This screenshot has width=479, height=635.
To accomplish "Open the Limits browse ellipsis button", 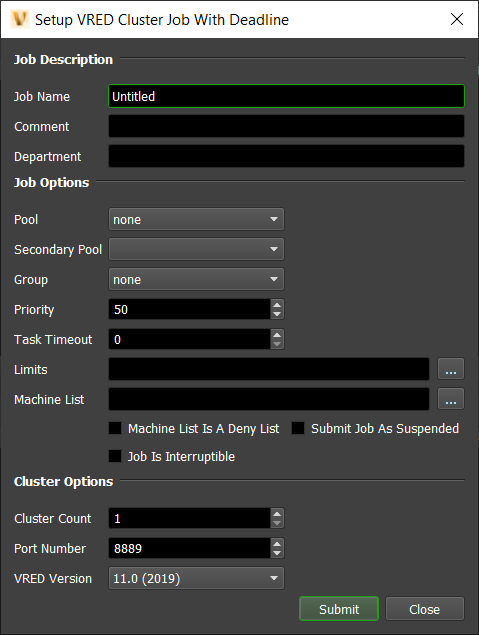I will click(x=451, y=369).
